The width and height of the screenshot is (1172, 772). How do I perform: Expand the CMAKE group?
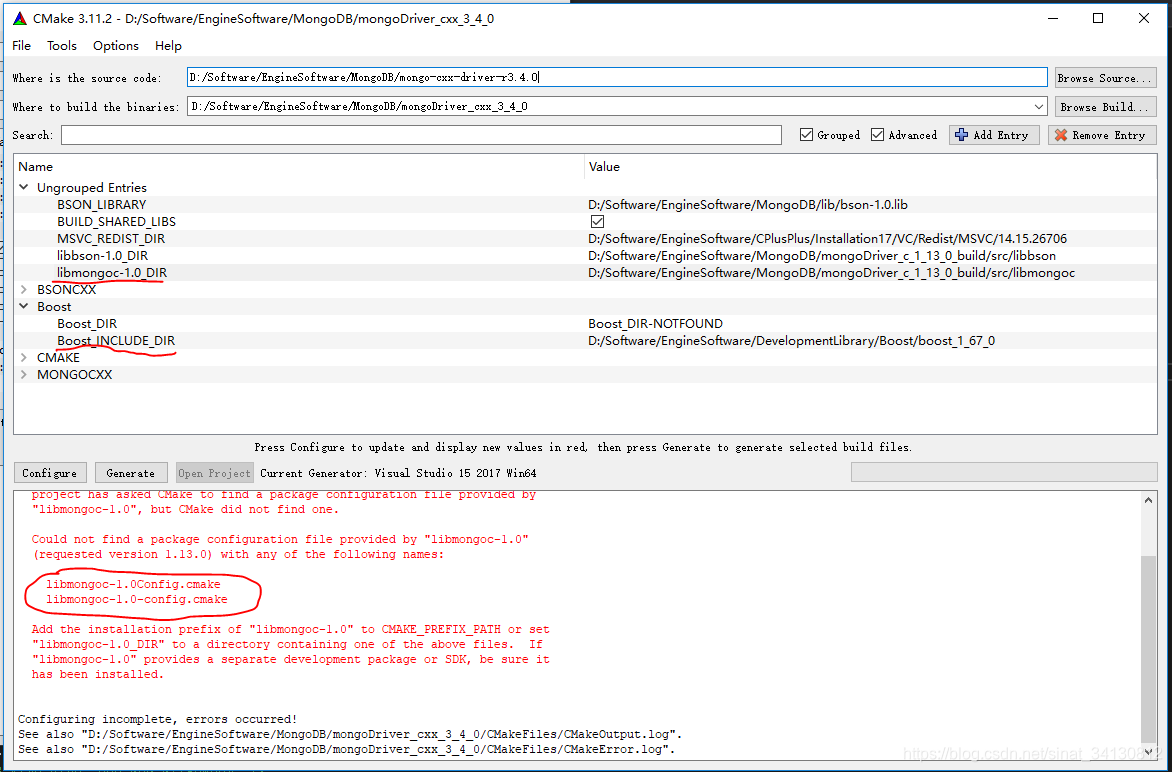[x=24, y=358]
